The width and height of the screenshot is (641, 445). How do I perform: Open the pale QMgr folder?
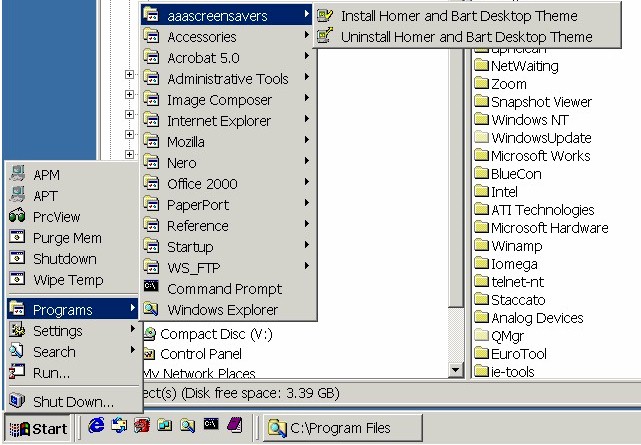pyautogui.click(x=499, y=336)
